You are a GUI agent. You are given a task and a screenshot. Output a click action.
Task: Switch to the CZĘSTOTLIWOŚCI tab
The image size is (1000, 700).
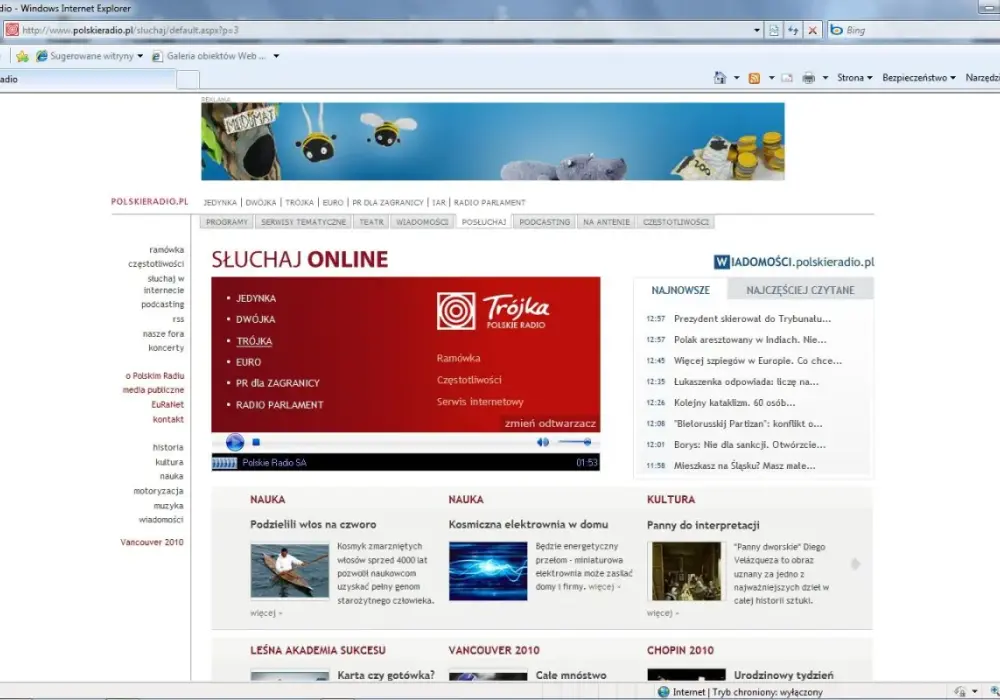pos(676,222)
